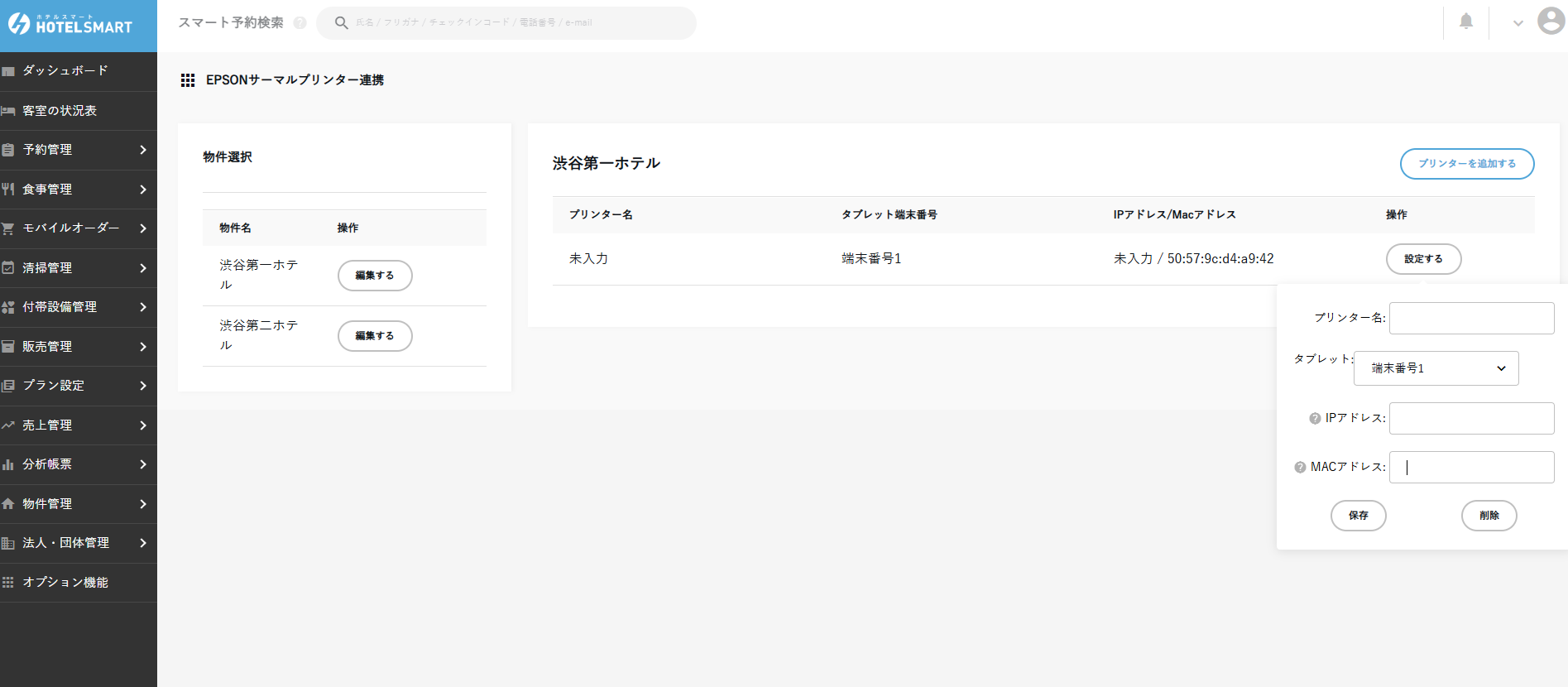Open the タブレット 端末番号1 dropdown
The image size is (1568, 687).
(x=1436, y=368)
